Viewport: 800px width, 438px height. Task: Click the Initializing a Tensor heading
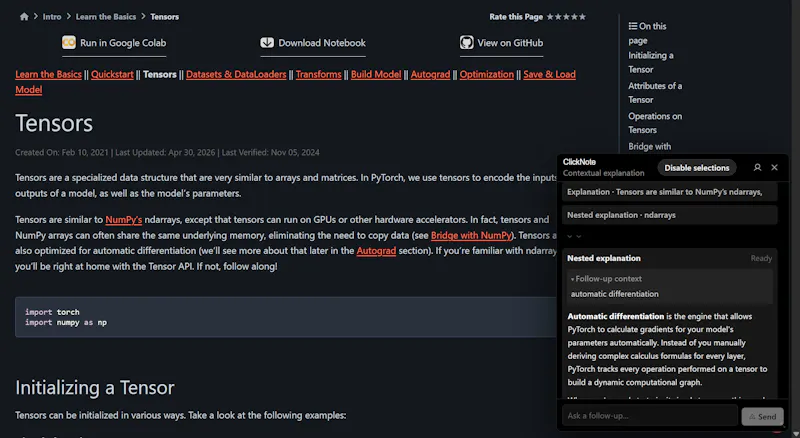click(95, 387)
